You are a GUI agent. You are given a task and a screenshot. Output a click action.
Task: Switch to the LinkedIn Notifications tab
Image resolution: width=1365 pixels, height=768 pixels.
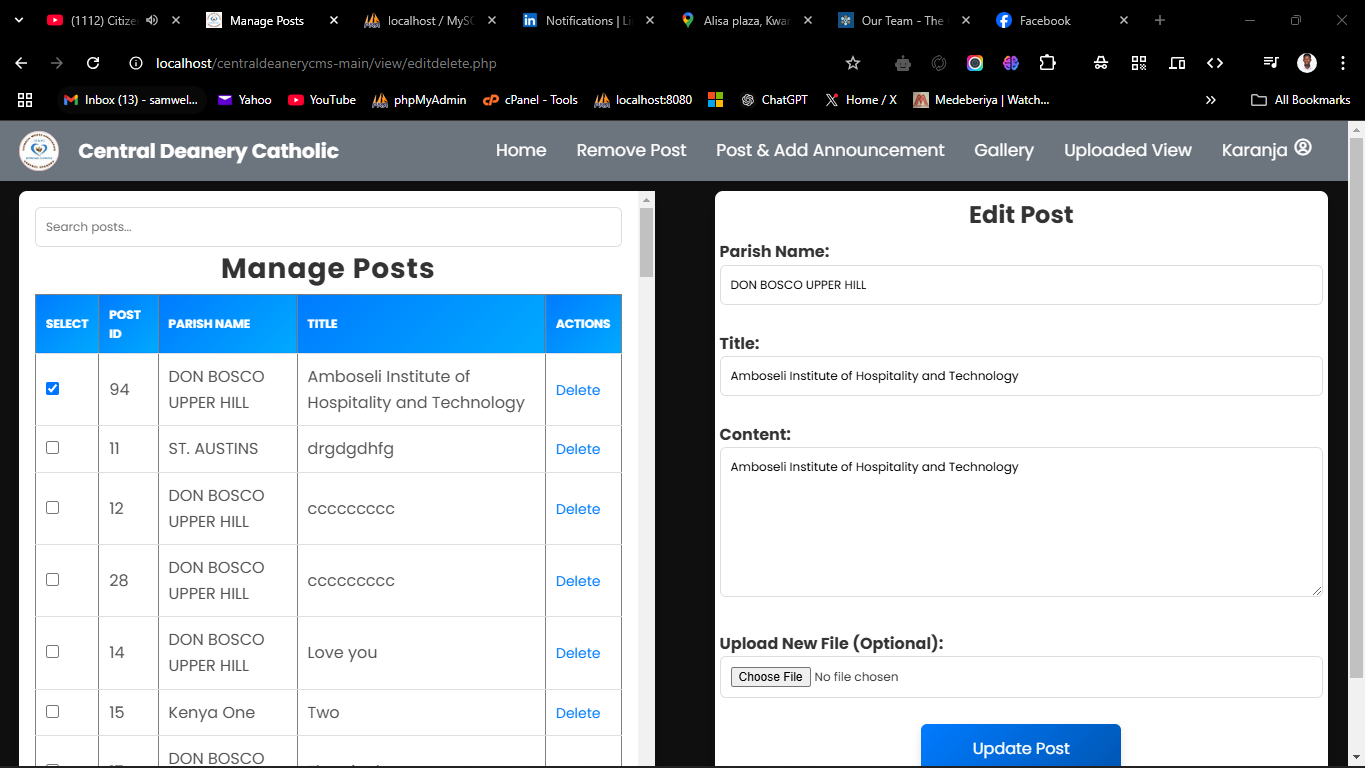[588, 20]
